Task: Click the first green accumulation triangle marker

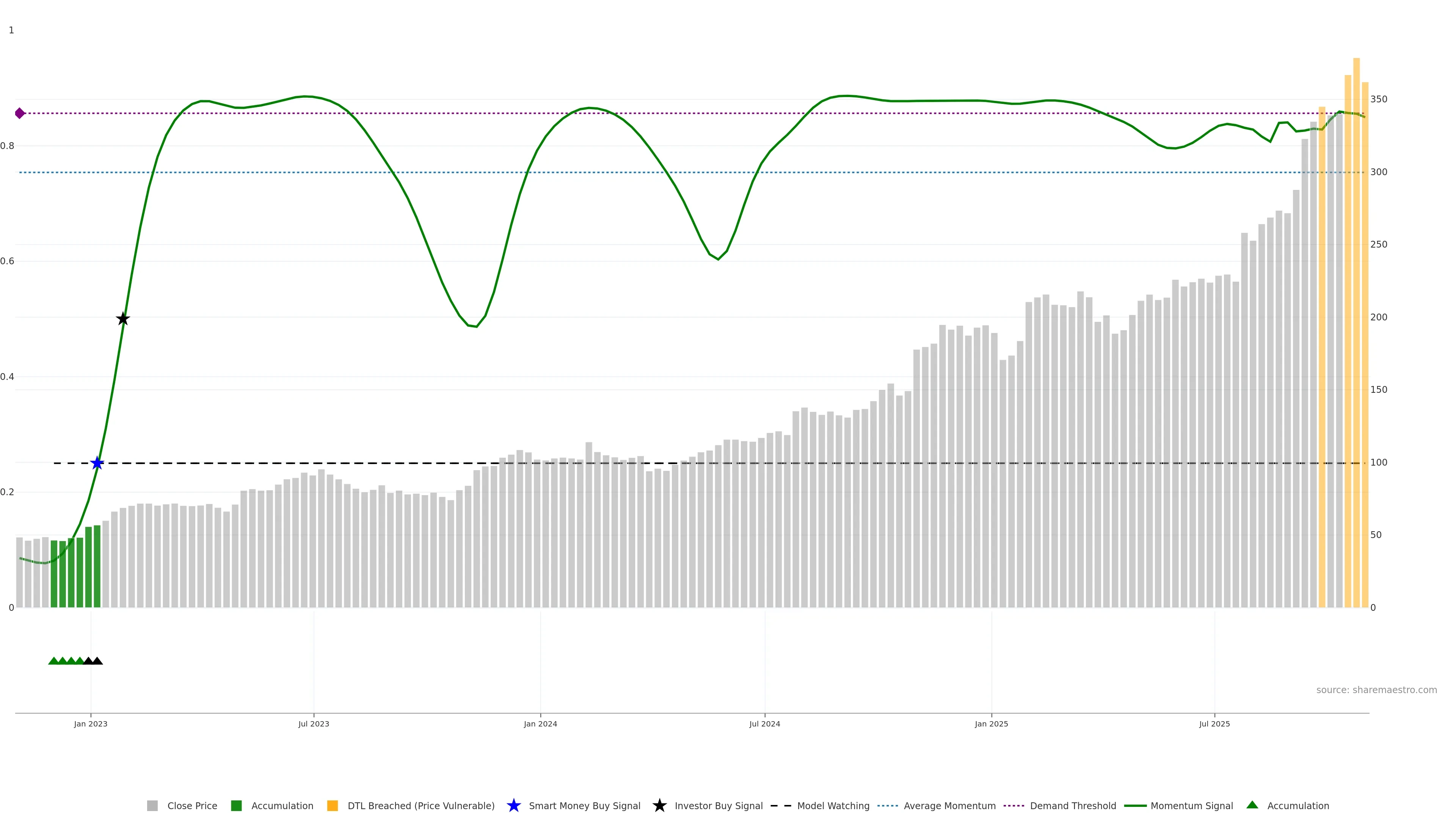Action: tap(54, 661)
